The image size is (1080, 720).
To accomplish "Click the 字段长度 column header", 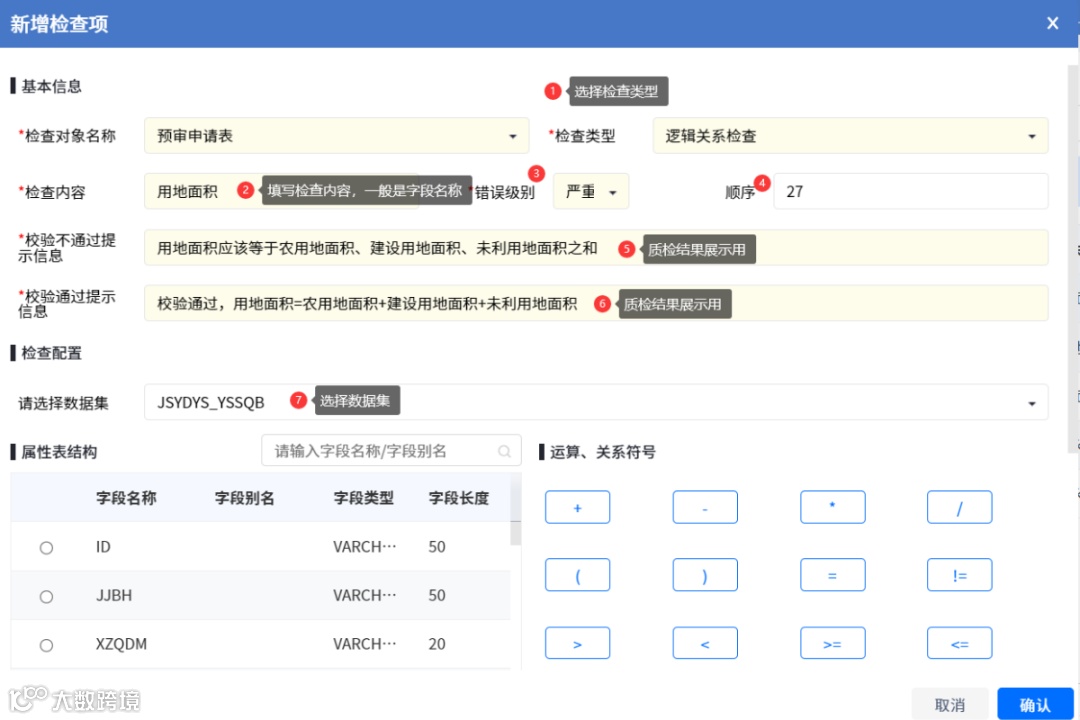I will click(x=459, y=497).
